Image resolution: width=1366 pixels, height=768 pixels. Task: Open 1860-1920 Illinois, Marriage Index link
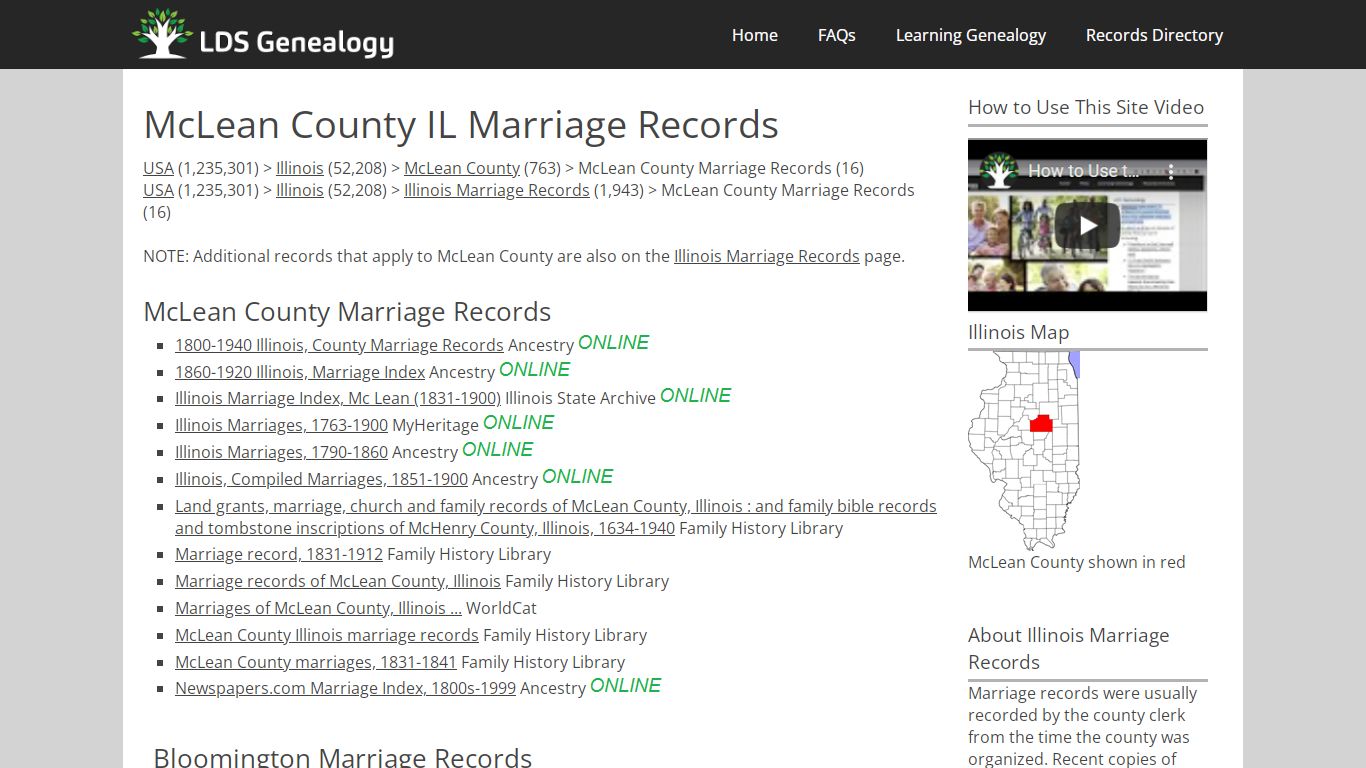click(300, 372)
